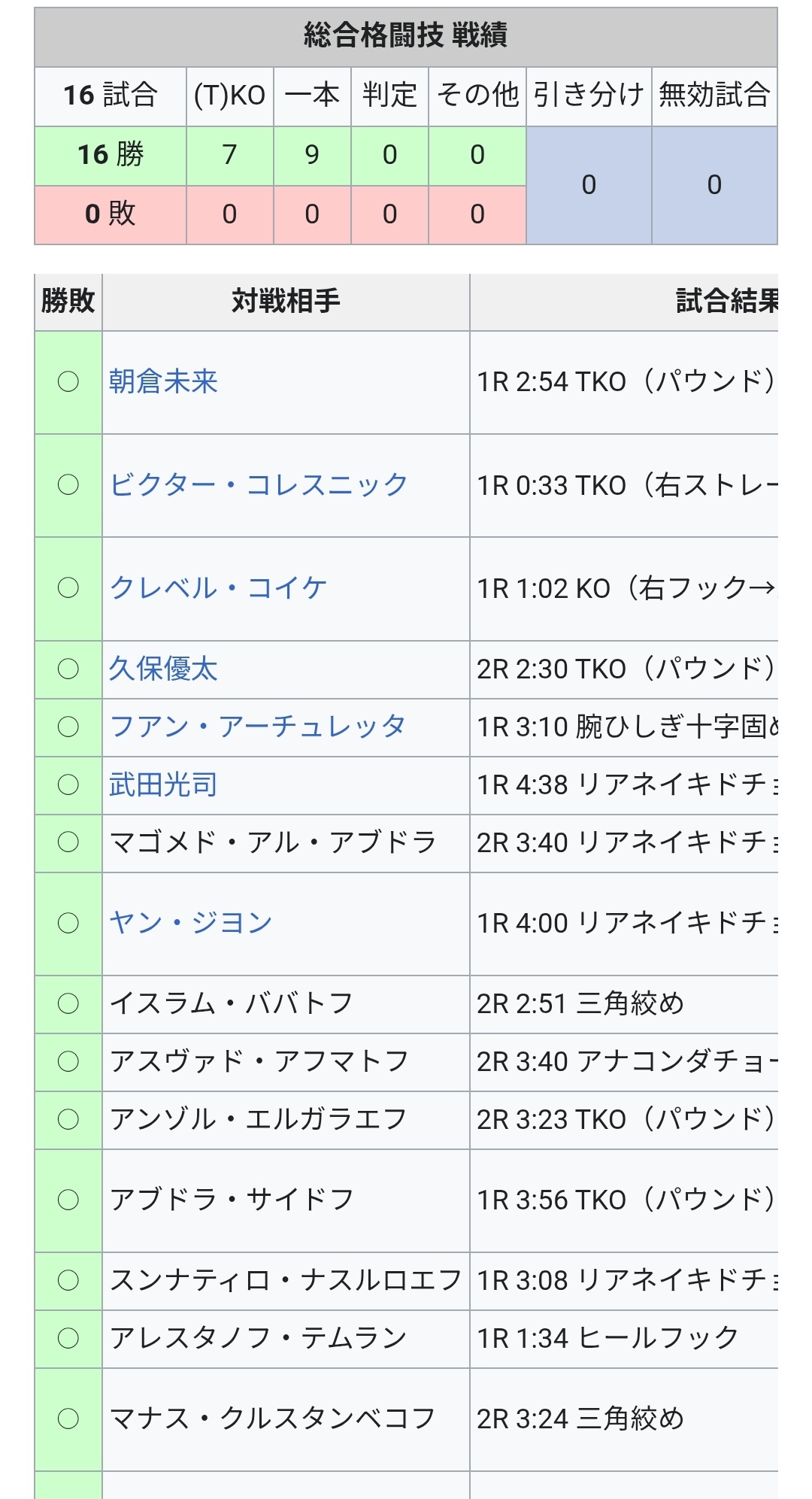812x1499 pixels.
Task: Click the 総合格闘技 戦績 table title
Action: click(405, 35)
